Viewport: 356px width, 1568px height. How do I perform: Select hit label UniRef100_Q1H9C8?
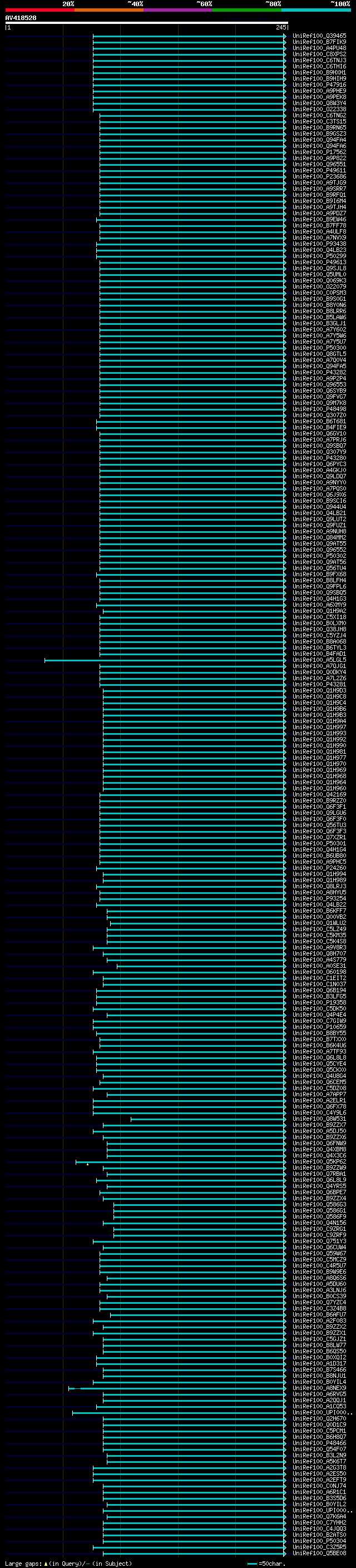pos(319,697)
